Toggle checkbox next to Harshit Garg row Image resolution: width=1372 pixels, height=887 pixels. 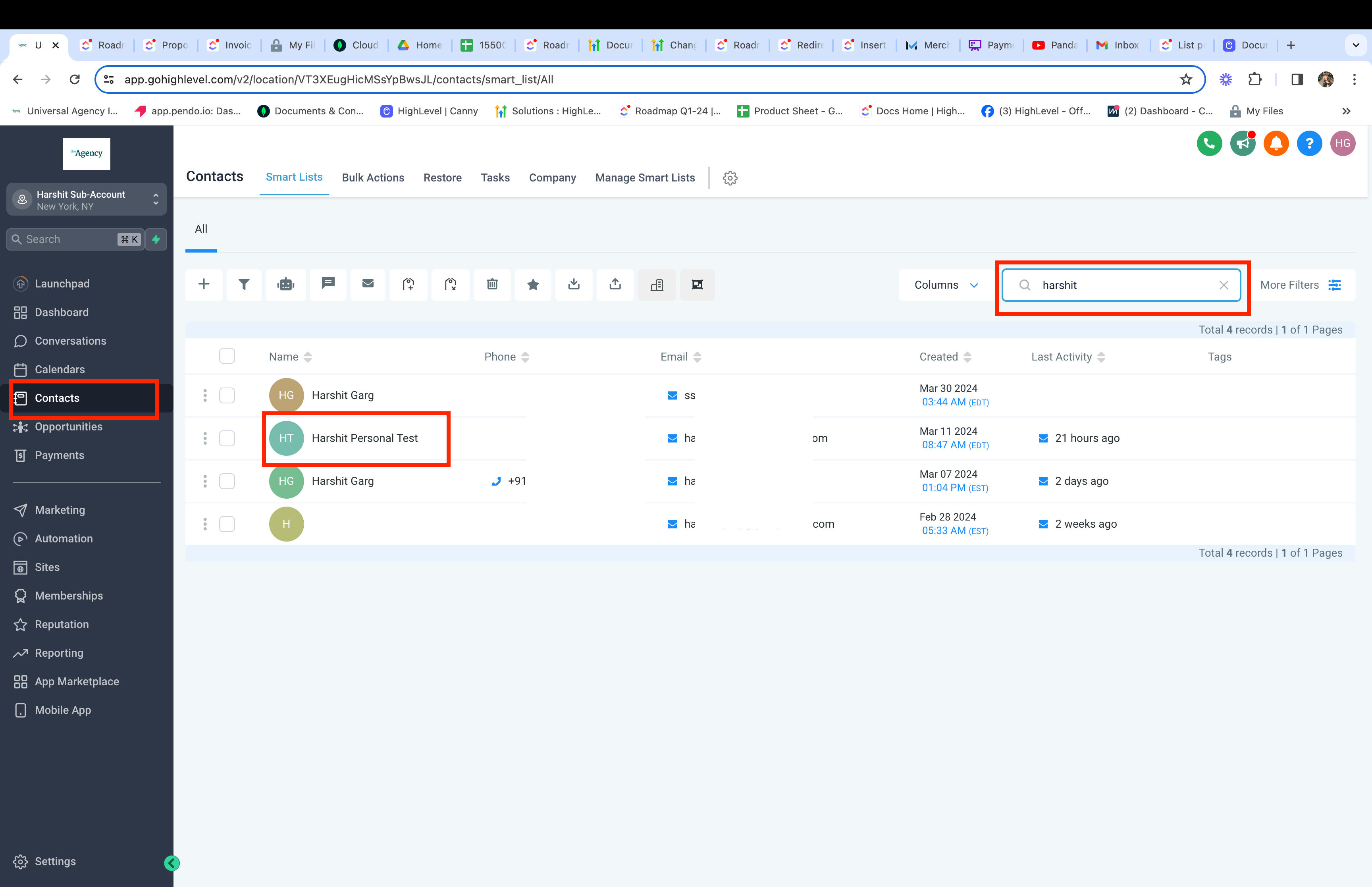[227, 394]
